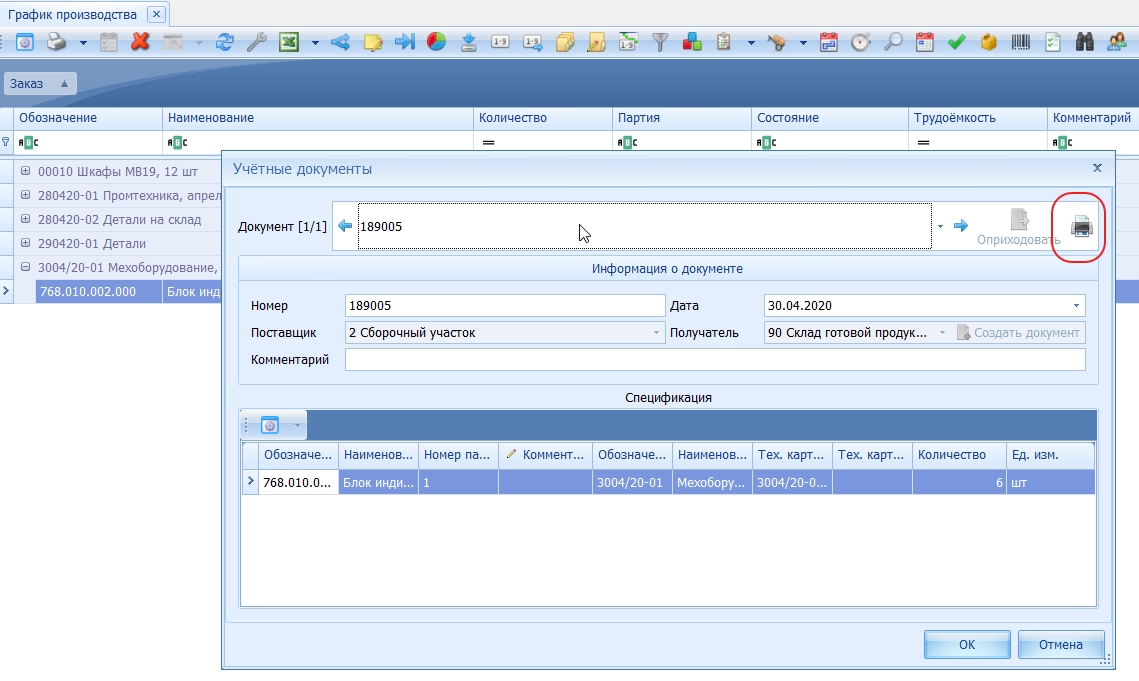Click the printer icon in the document dialog
The image size is (1139, 681).
pos(1081,227)
